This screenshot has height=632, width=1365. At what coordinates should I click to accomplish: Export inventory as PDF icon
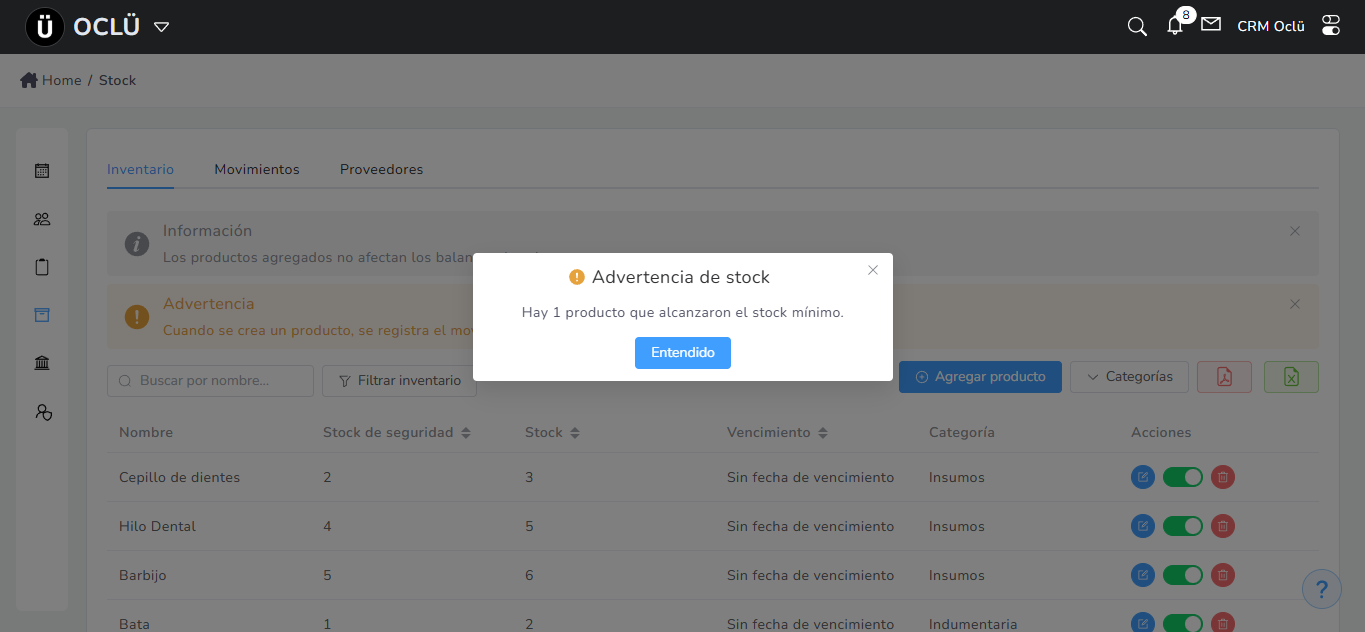pos(1224,377)
